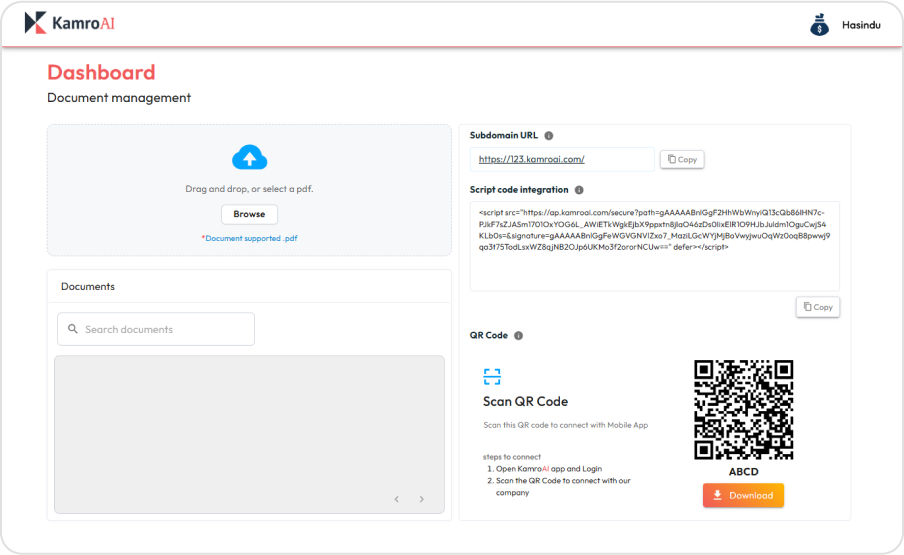Click the blue scan frame icon
Viewport: 904px width, 555px height.
click(492, 377)
